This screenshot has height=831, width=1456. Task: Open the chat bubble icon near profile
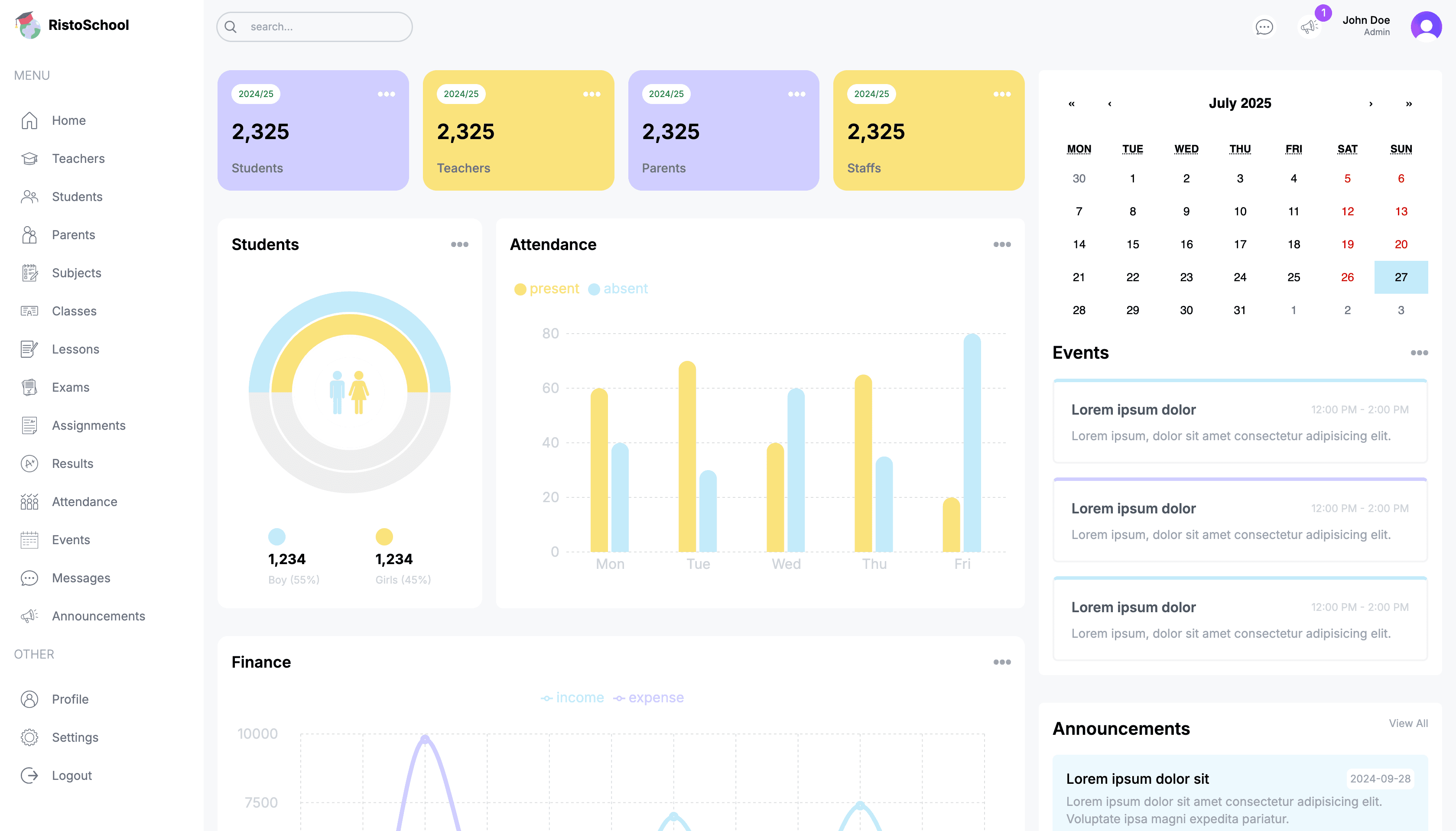coord(1264,26)
